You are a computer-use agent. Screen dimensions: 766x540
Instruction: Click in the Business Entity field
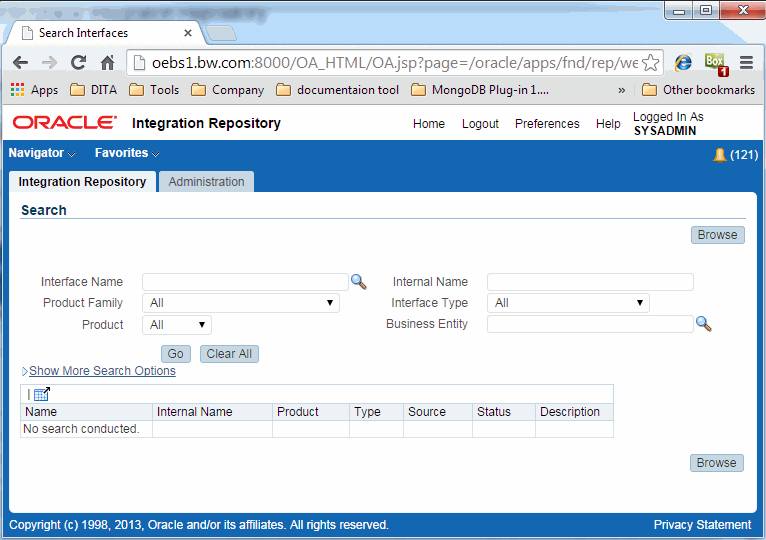tap(590, 324)
